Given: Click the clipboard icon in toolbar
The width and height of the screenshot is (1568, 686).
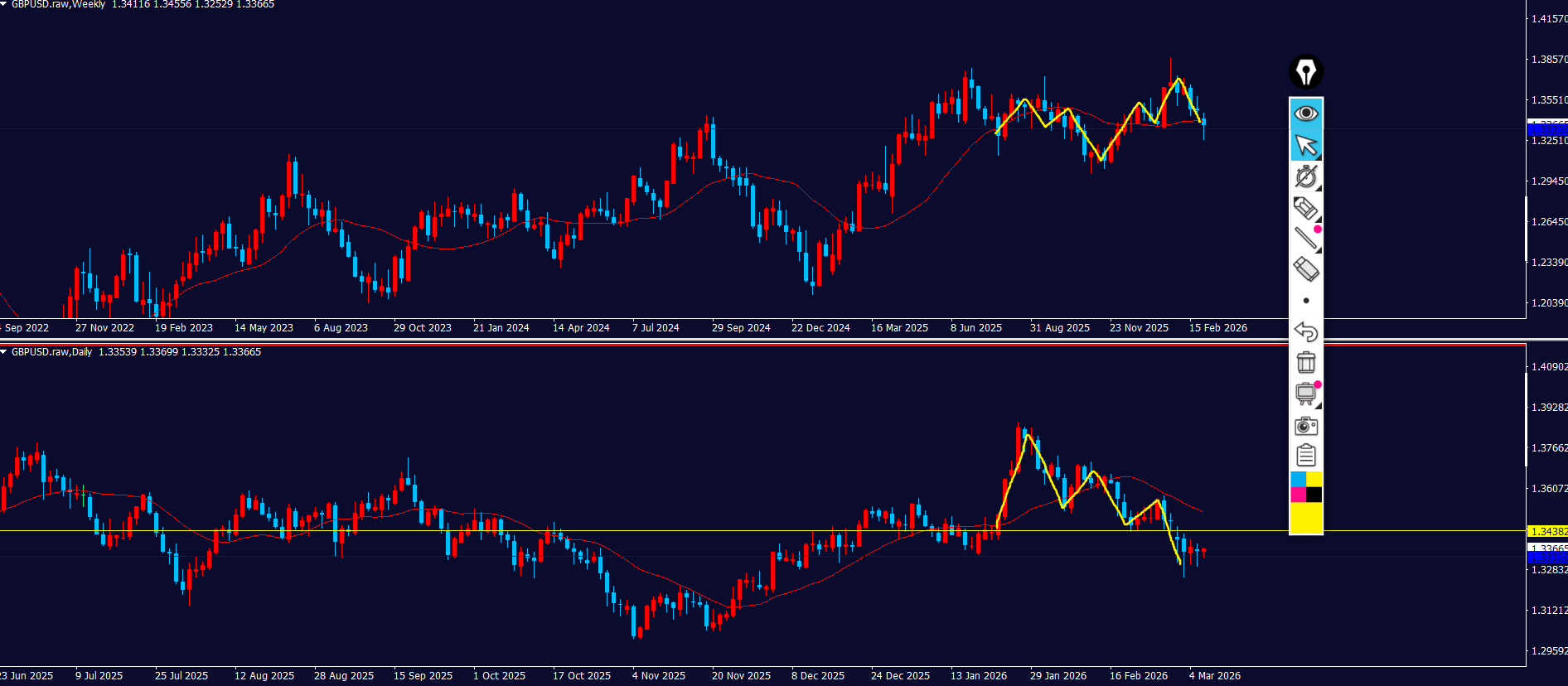Looking at the screenshot, I should [x=1305, y=456].
